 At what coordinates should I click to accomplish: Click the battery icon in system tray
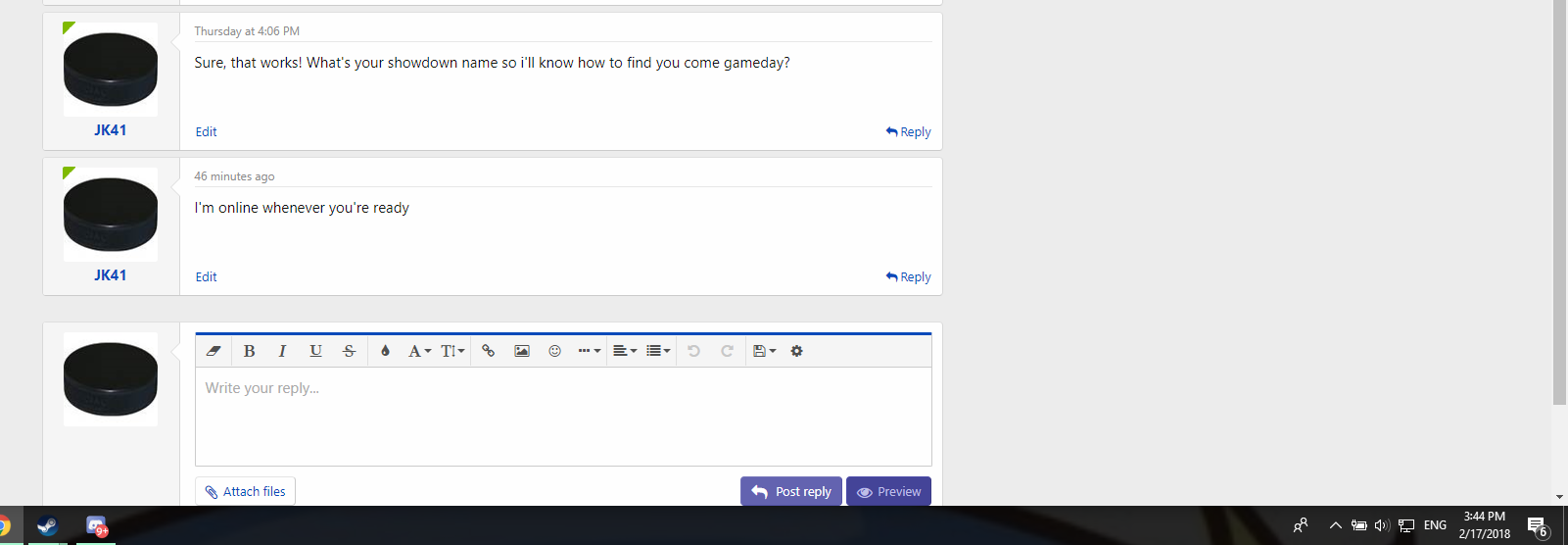(1359, 525)
